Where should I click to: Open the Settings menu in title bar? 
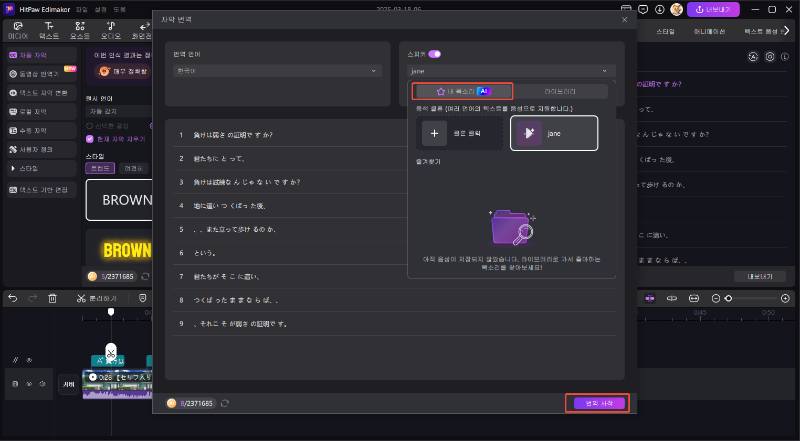(x=101, y=10)
